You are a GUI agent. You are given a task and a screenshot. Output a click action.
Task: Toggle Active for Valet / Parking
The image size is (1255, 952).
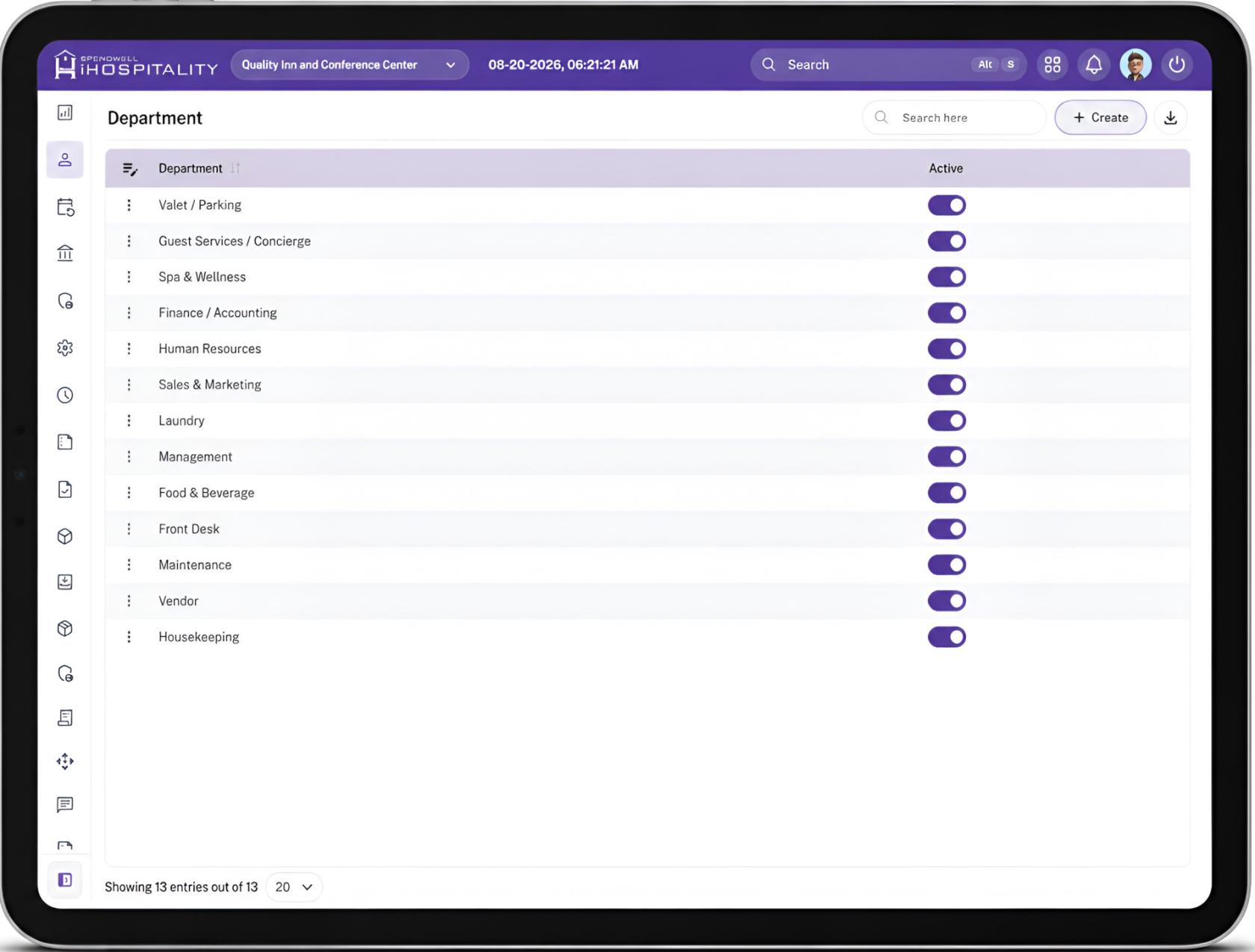946,205
